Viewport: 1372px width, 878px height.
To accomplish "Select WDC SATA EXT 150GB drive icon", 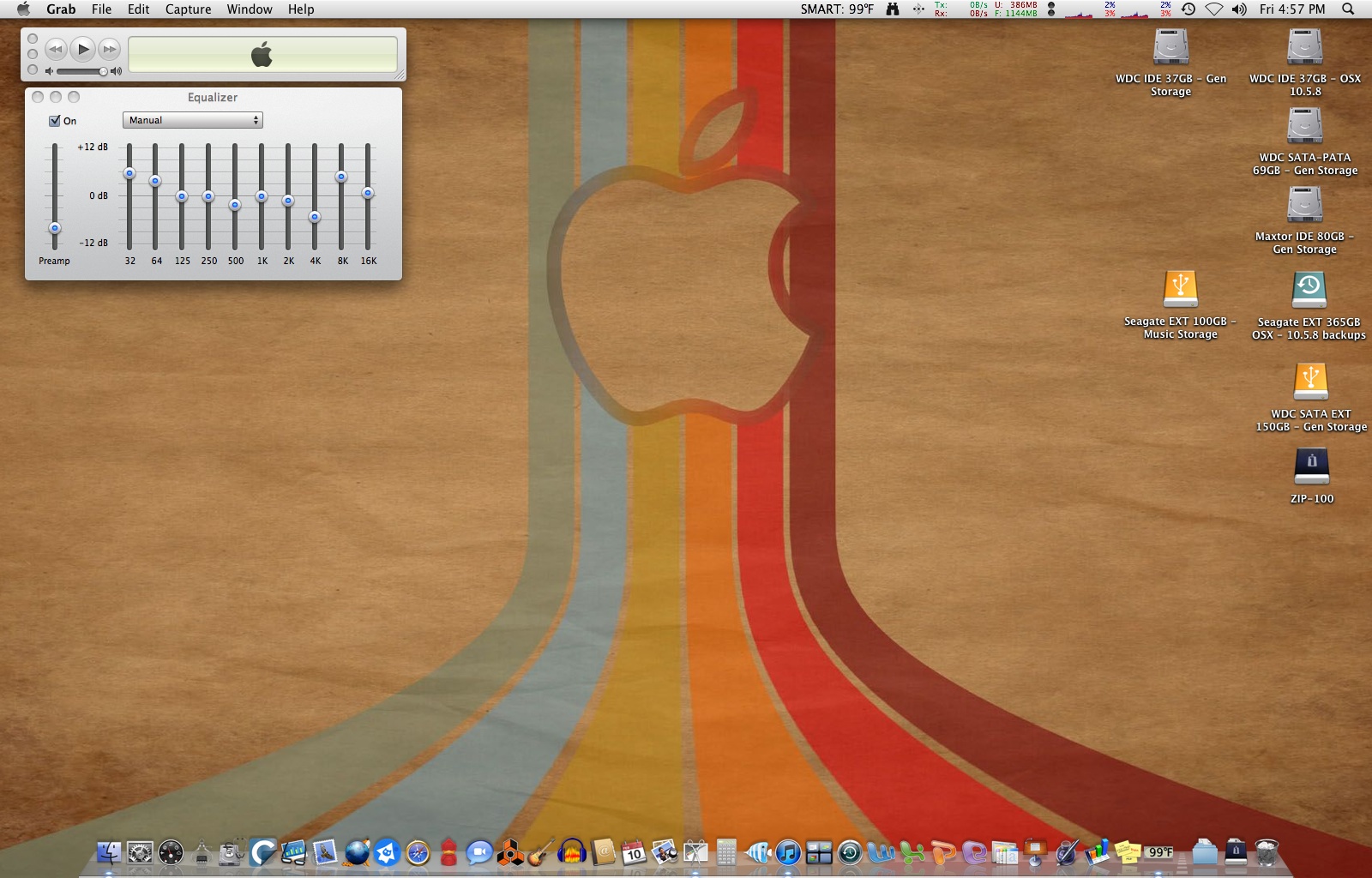I will [x=1311, y=382].
